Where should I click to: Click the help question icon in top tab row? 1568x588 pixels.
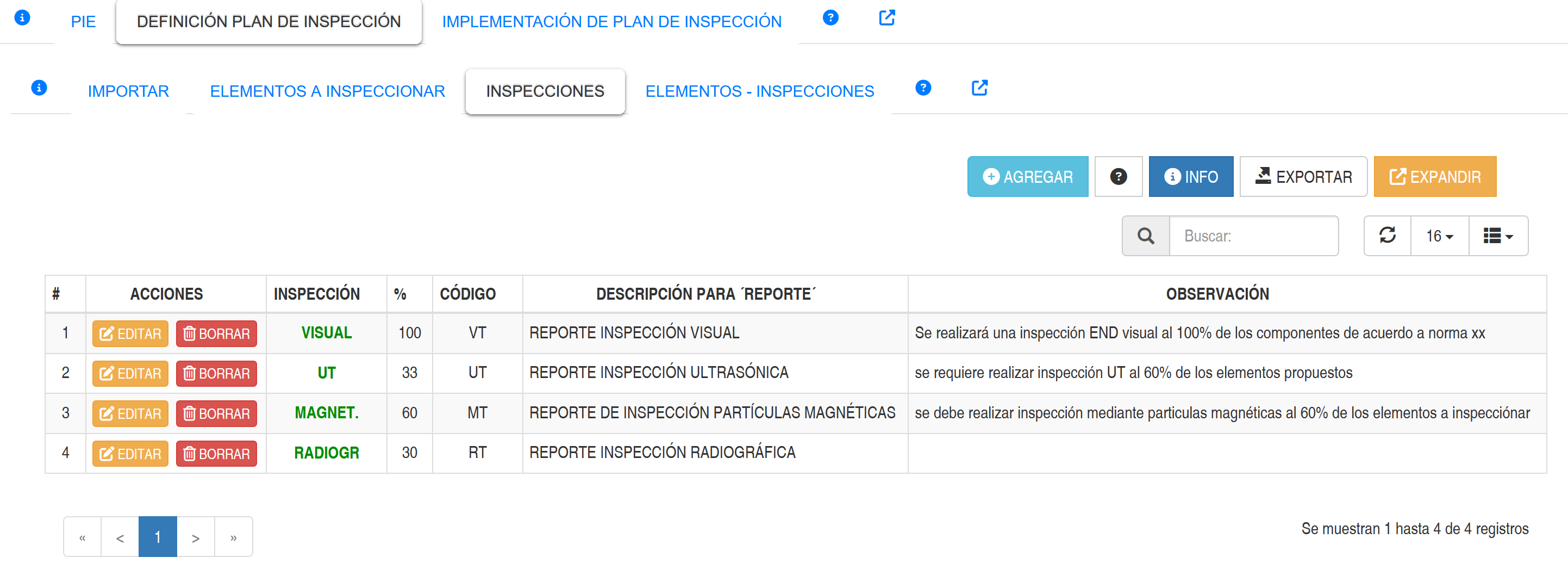[830, 17]
